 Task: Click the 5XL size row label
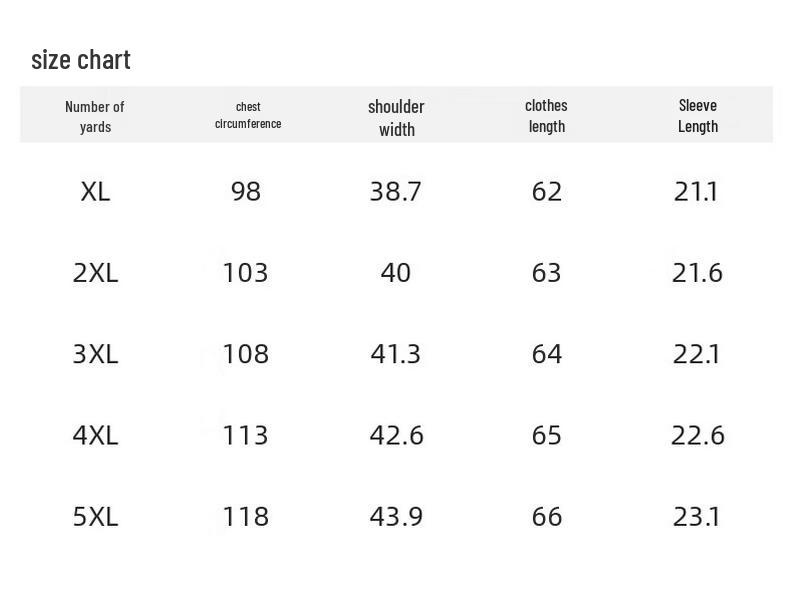(95, 516)
